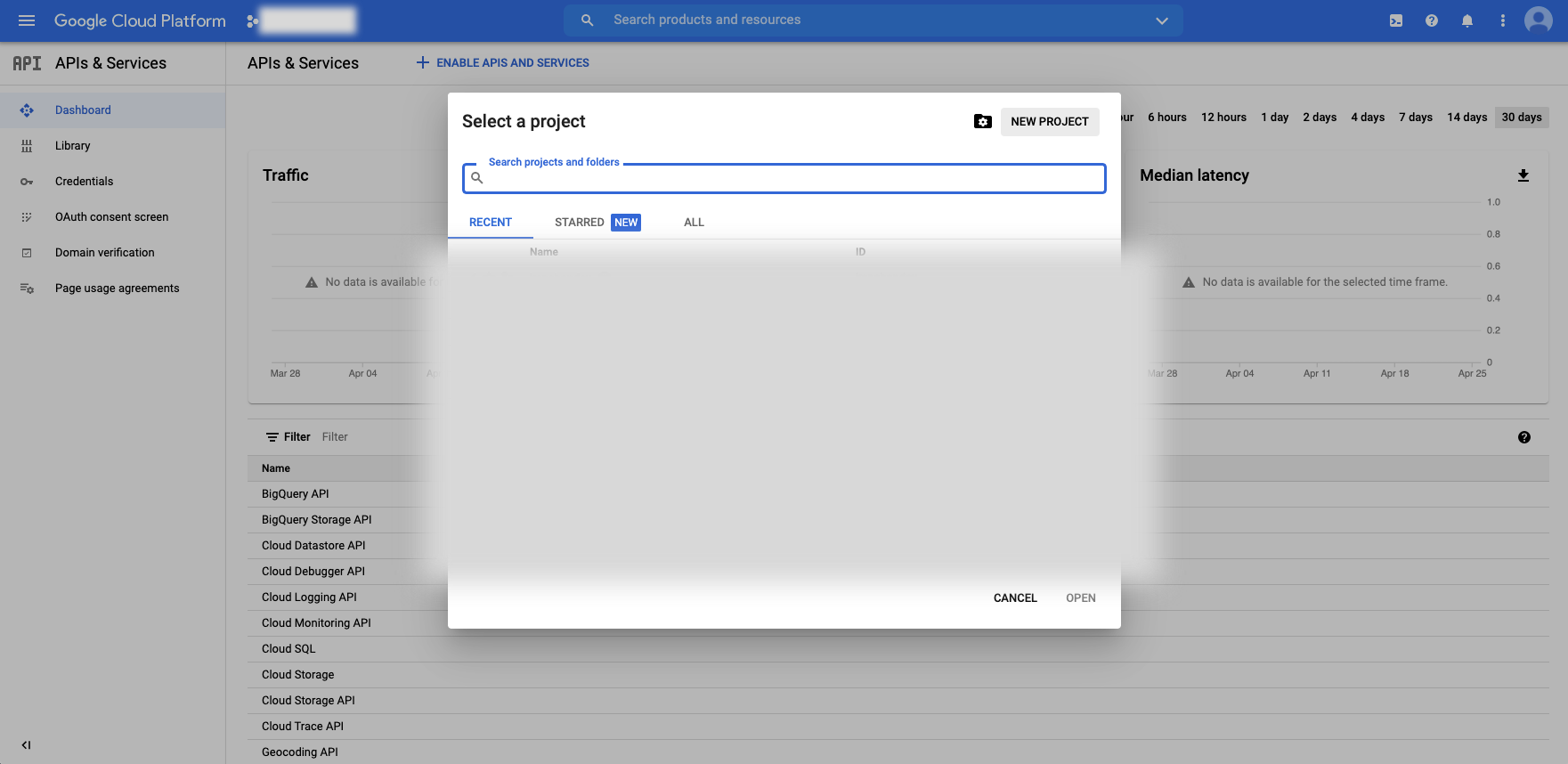Open Cloud Trace API entry
The width and height of the screenshot is (1568, 764).
click(x=303, y=727)
